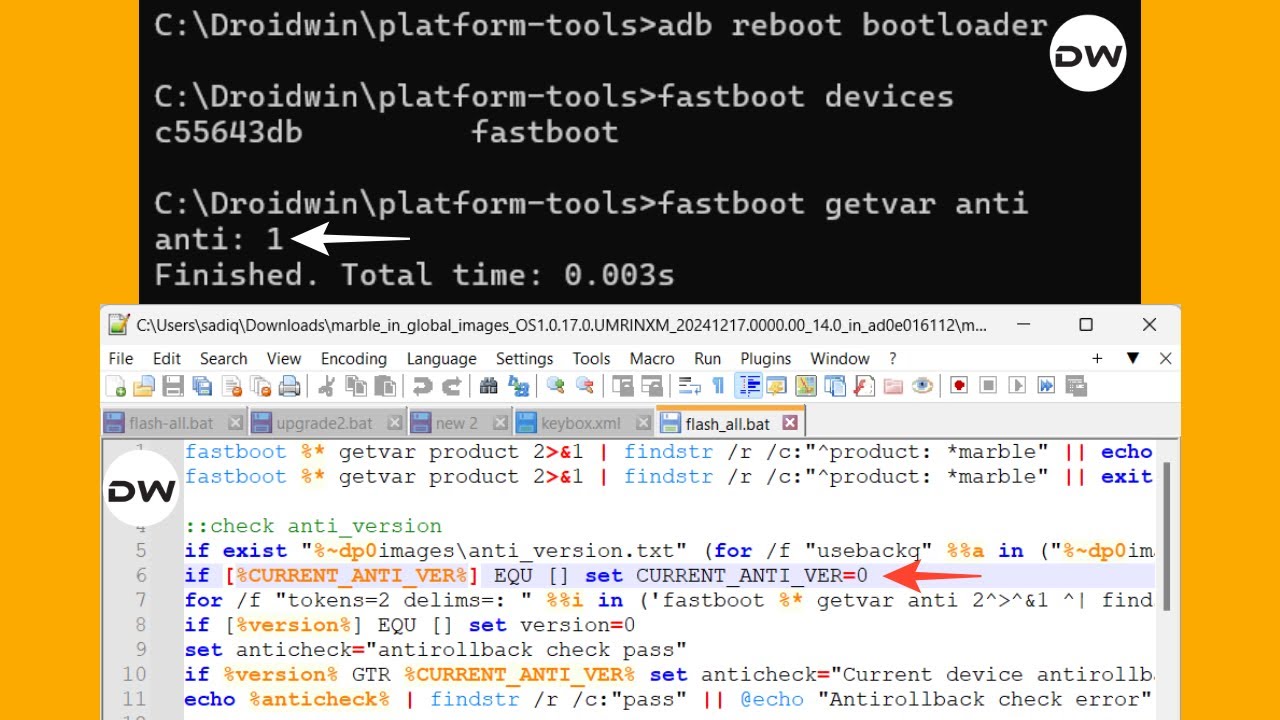The width and height of the screenshot is (1280, 720).
Task: Switch to the flash-all.bat tab
Action: click(x=173, y=422)
